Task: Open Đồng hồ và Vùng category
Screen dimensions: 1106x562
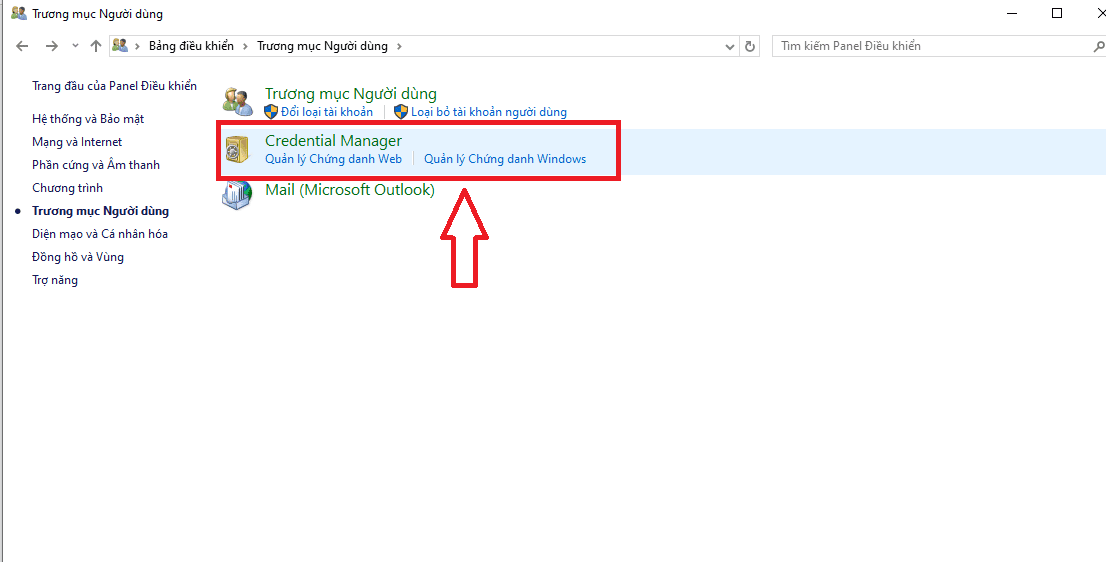Action: (x=78, y=257)
